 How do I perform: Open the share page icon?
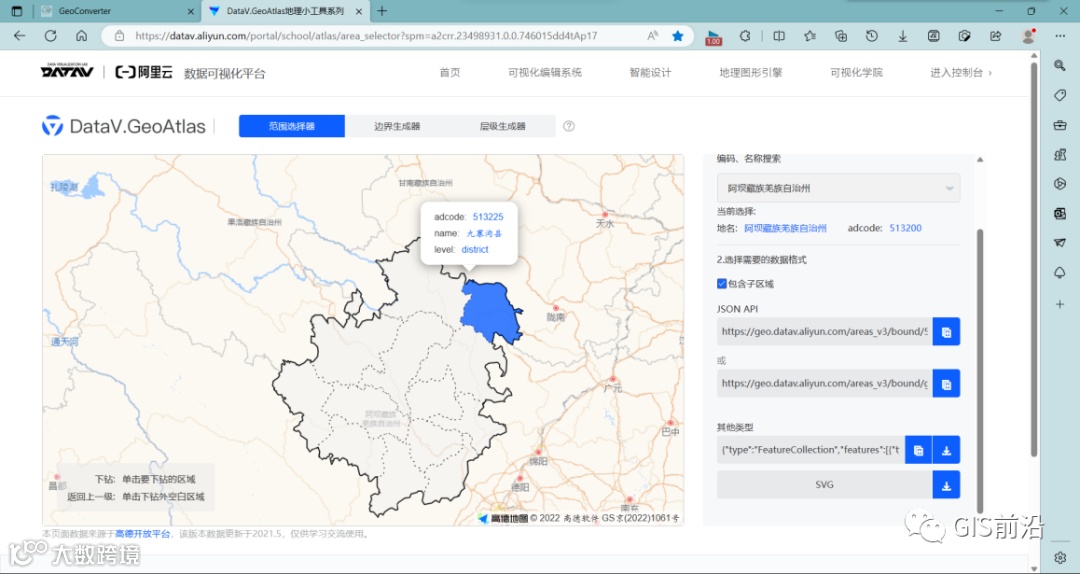pos(995,36)
